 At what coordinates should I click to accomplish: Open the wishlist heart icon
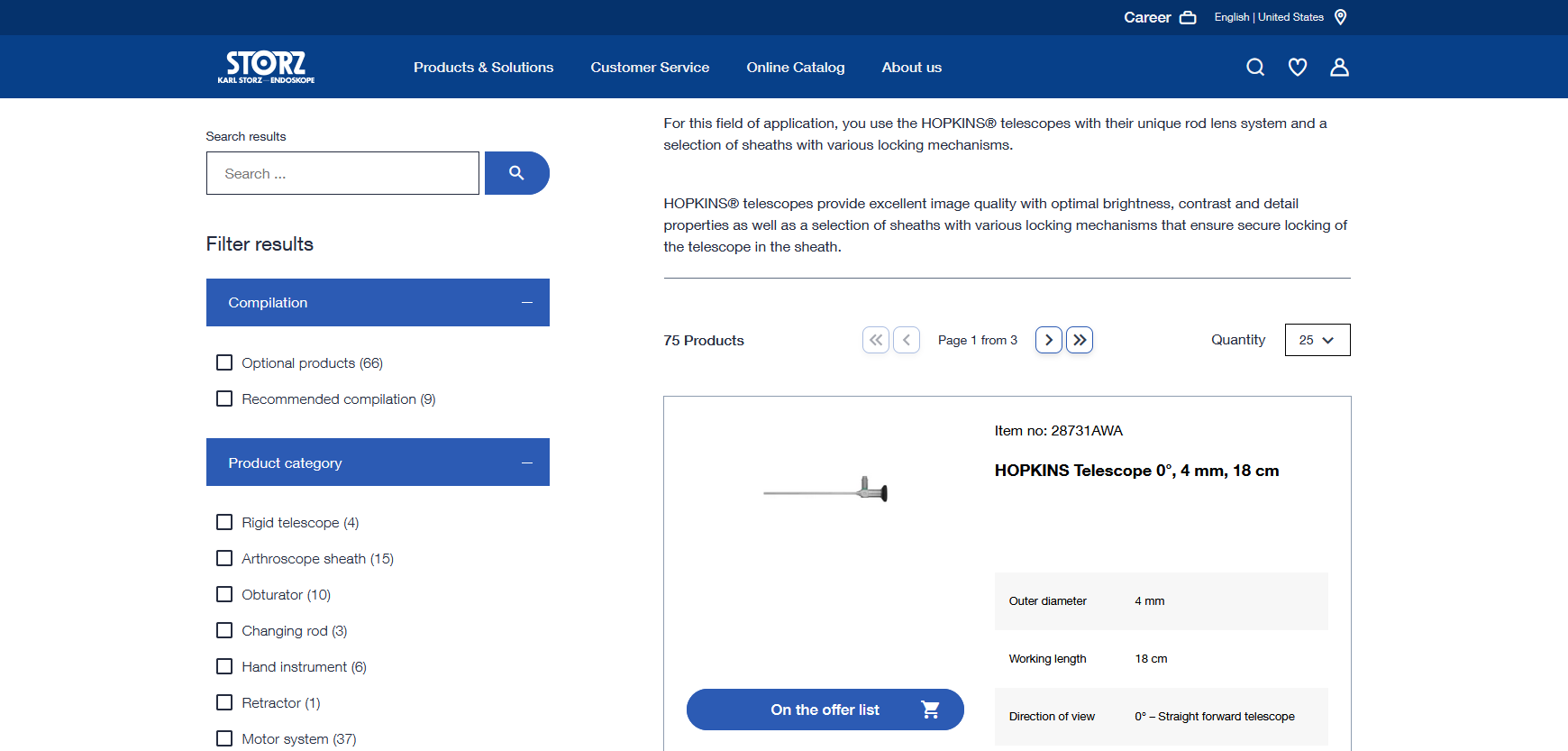click(x=1298, y=67)
